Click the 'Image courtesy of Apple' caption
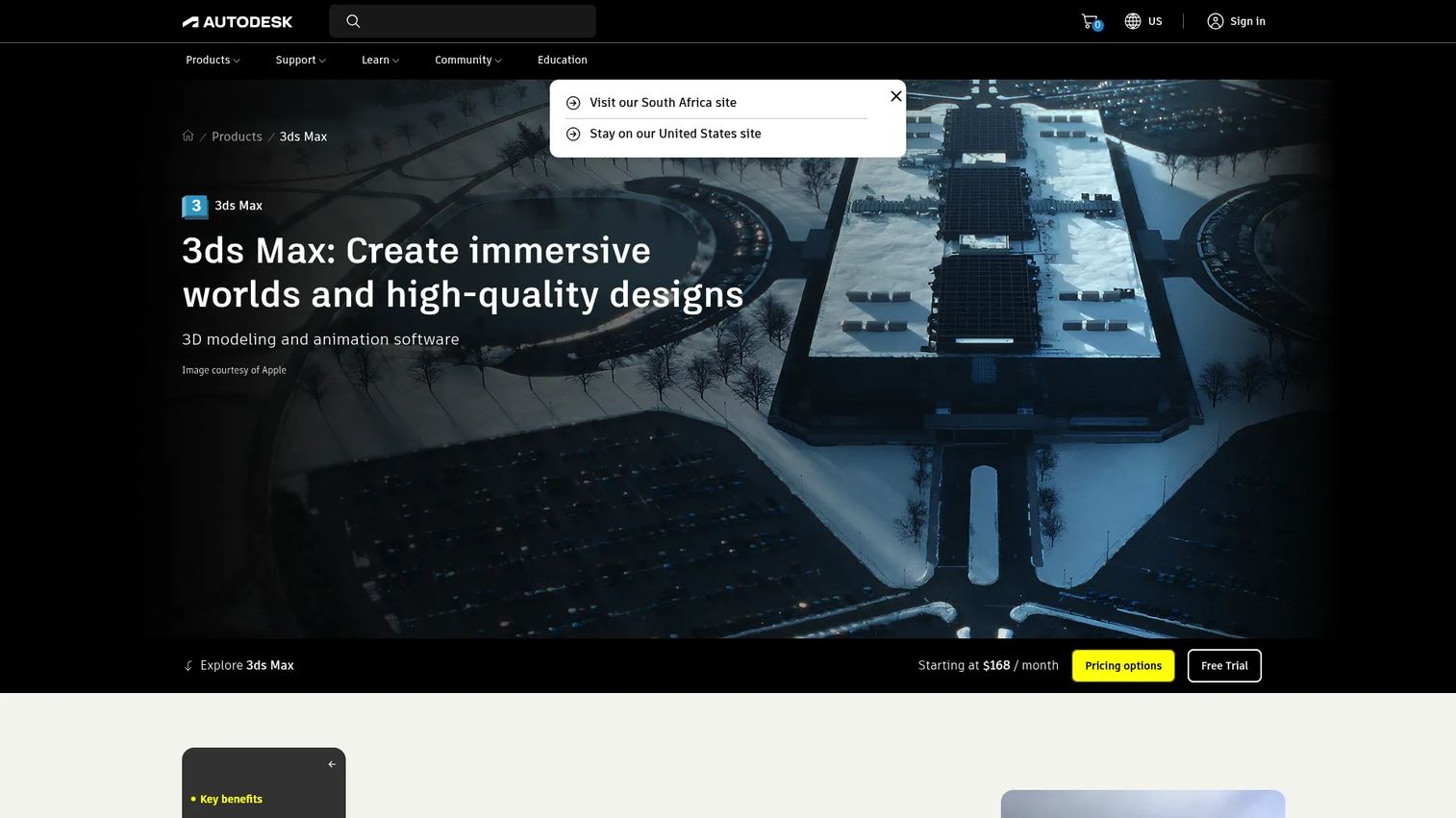Image resolution: width=1456 pixels, height=818 pixels. 234,370
